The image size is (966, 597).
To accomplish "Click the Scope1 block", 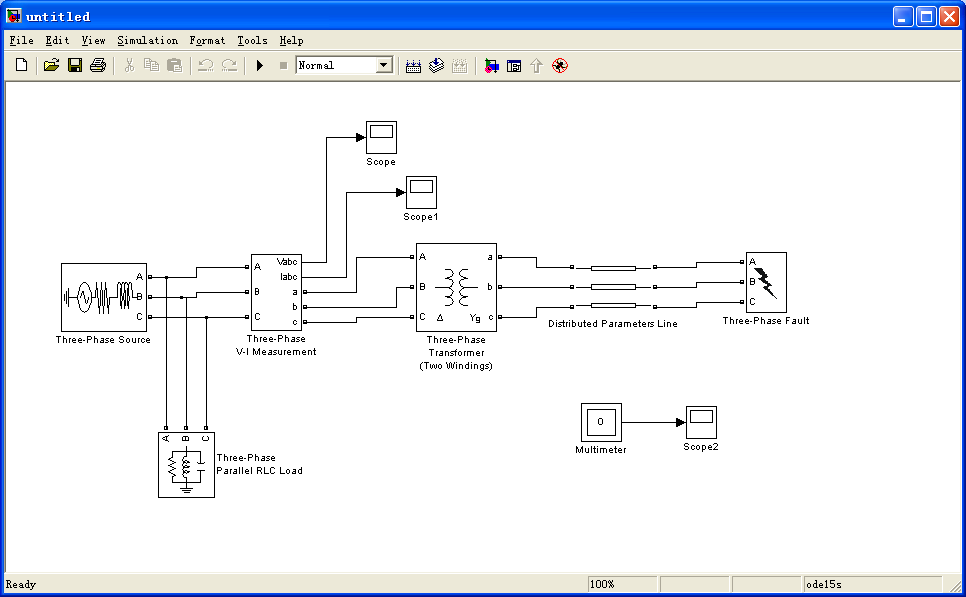I will tap(421, 192).
